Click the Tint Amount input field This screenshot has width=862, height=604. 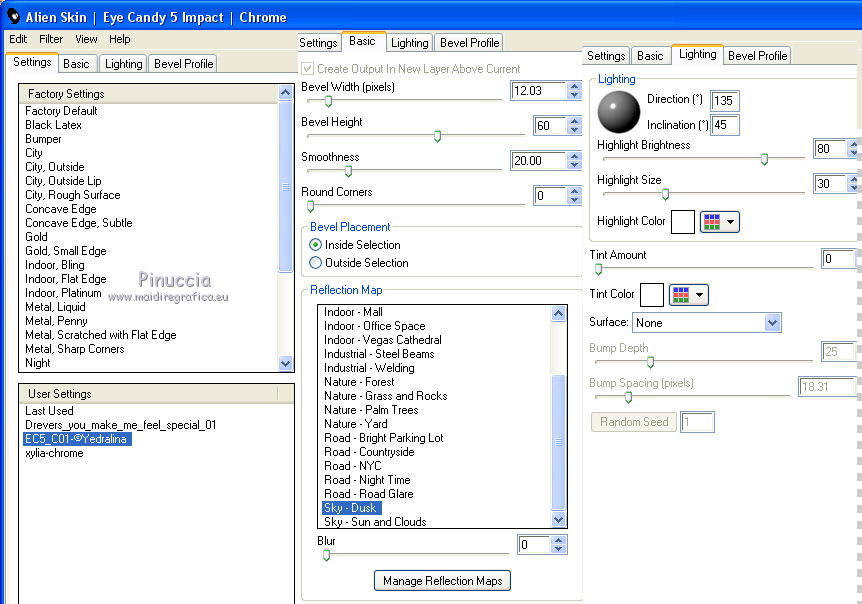tap(838, 258)
